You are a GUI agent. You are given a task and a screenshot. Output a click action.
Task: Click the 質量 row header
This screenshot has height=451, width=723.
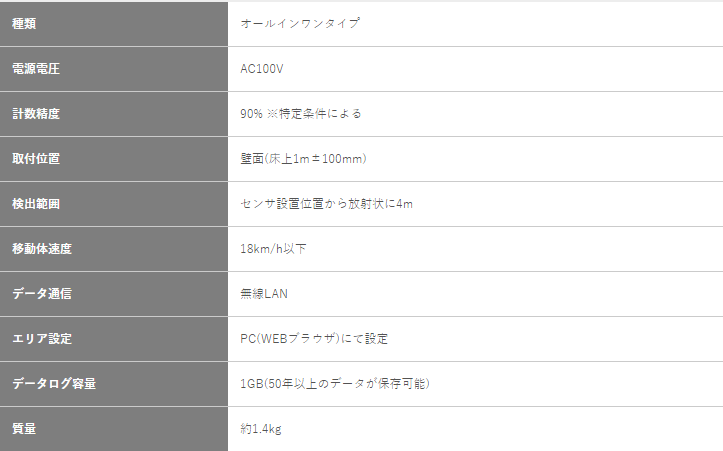(114, 429)
